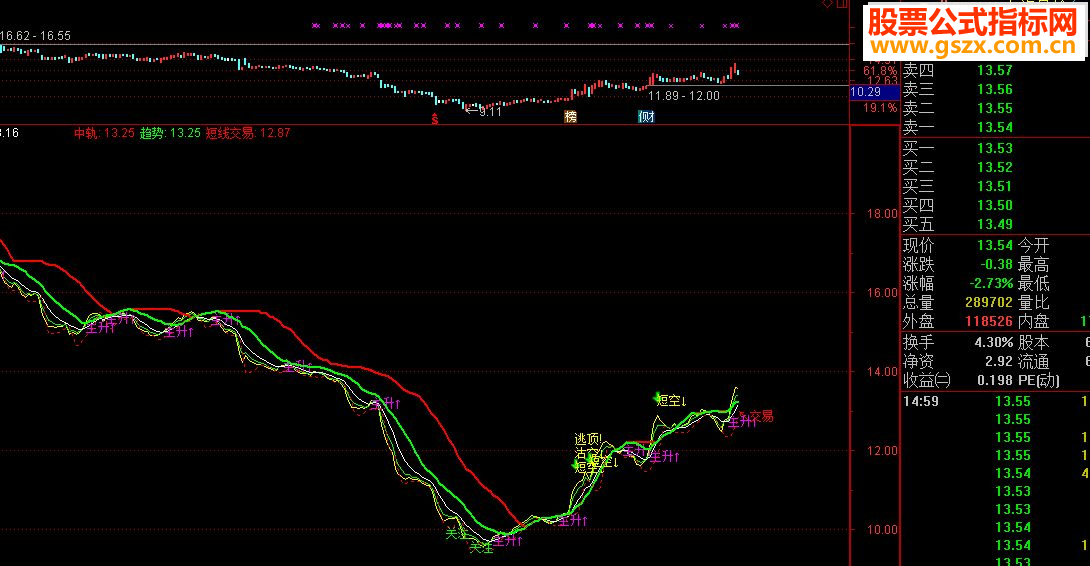Select the 中轨: 13.25 indicator label

tap(104, 133)
